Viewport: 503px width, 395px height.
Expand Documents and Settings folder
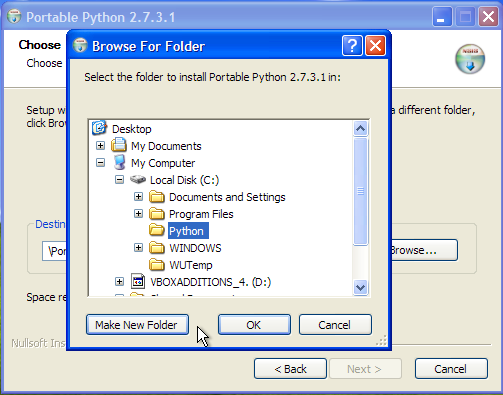pos(138,197)
